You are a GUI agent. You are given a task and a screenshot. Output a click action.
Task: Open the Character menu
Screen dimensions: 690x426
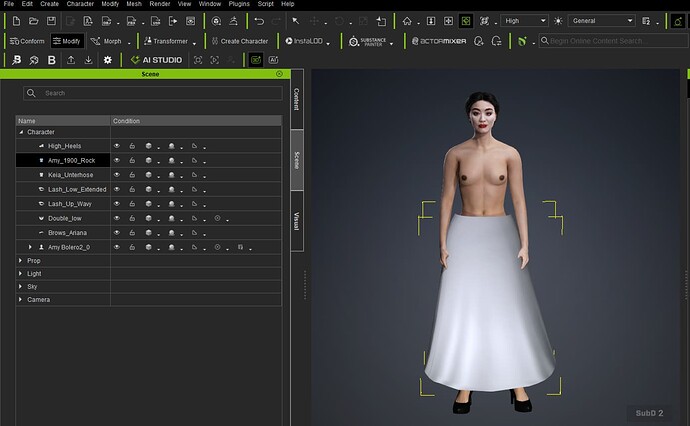pyautogui.click(x=80, y=4)
